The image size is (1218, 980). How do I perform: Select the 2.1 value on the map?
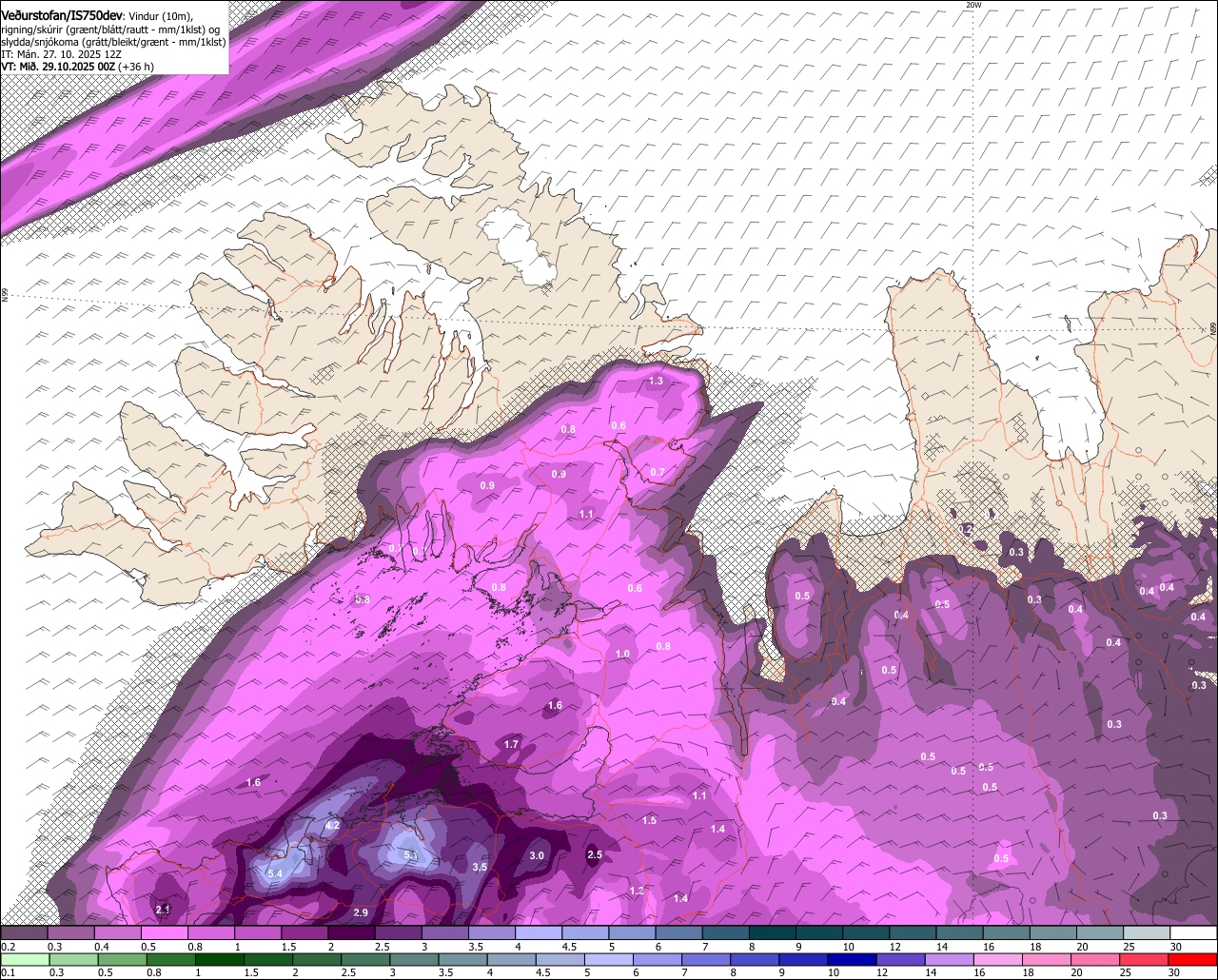pos(163,910)
